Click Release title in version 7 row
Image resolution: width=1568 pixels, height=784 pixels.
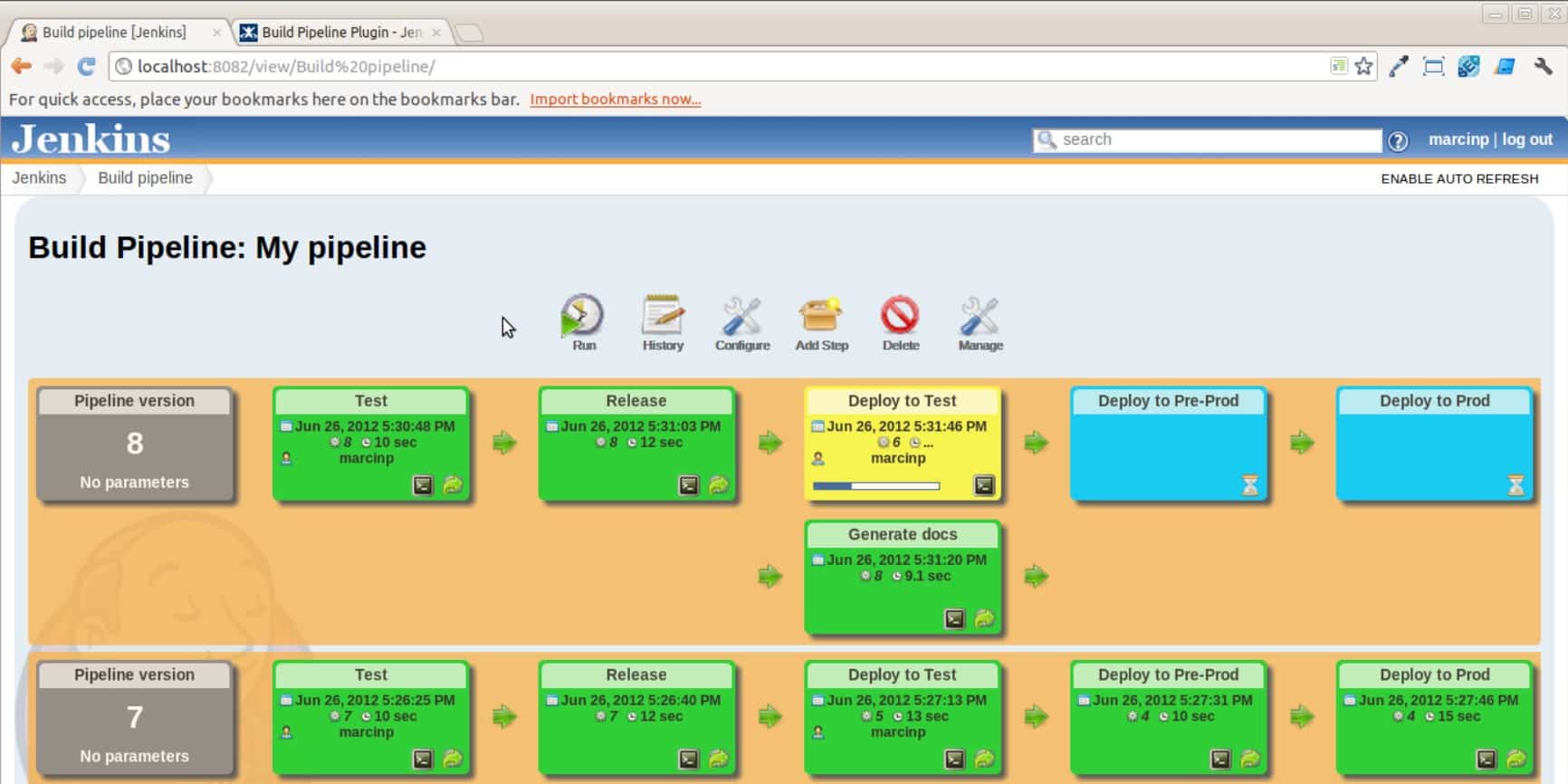click(636, 674)
